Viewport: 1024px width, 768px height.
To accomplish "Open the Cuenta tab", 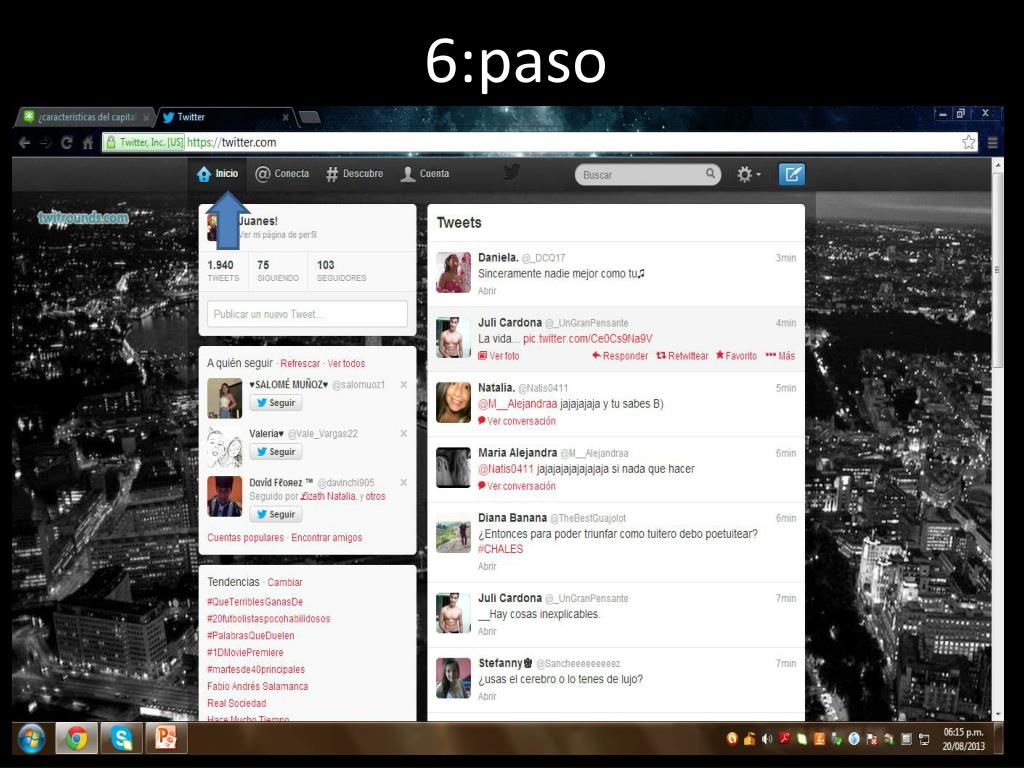I will [425, 174].
